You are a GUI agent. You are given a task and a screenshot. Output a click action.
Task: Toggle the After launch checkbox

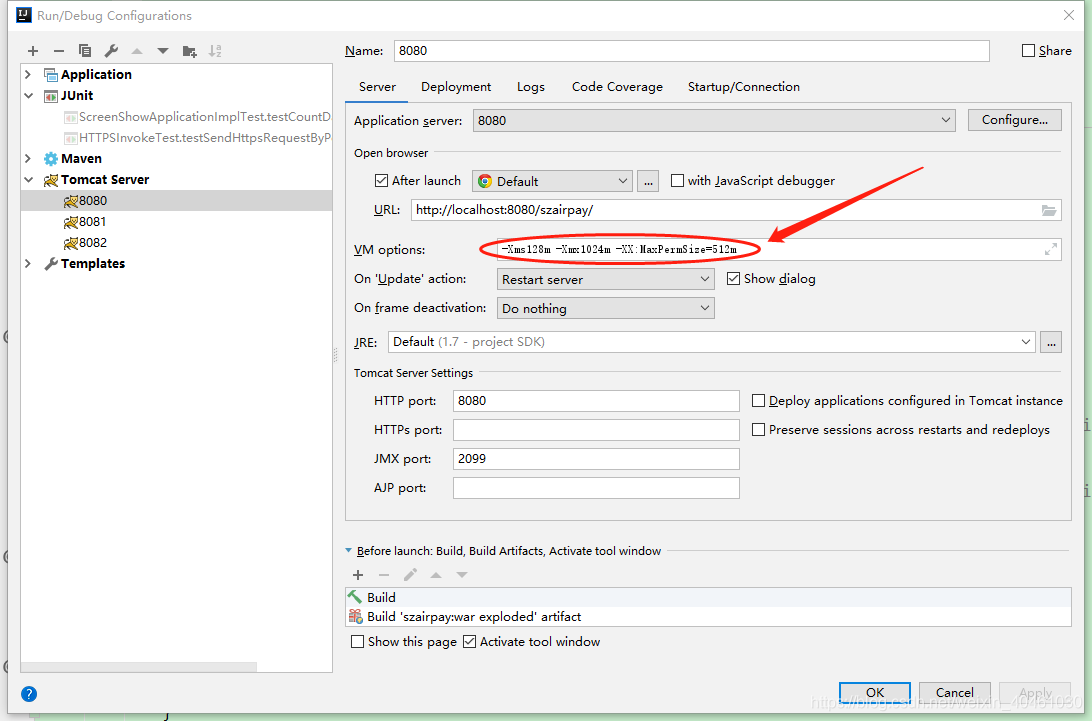(381, 180)
